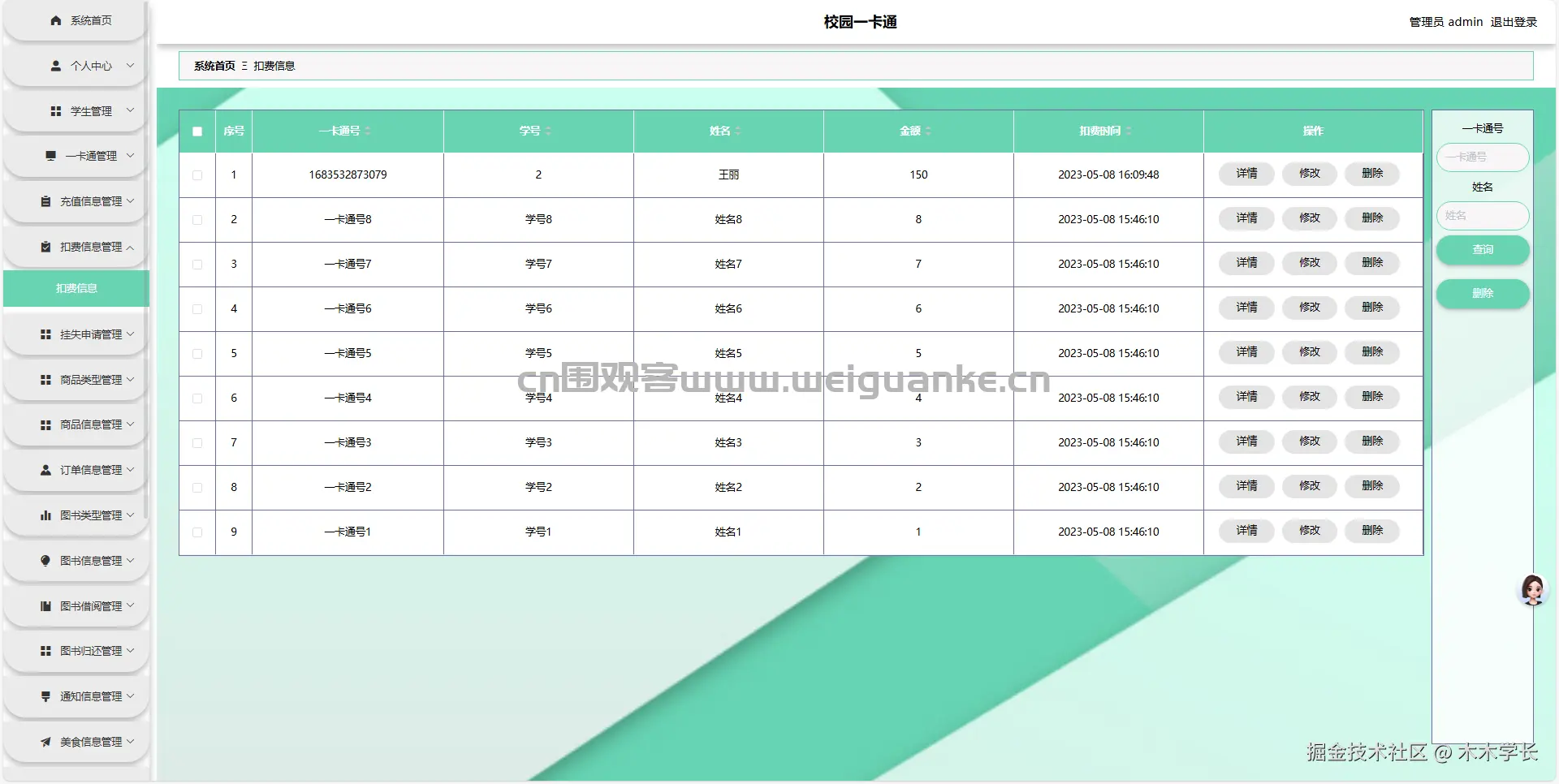Screen dimensions: 1559x784
Task: Open the 通知信息管理 message icon
Action: [46, 696]
